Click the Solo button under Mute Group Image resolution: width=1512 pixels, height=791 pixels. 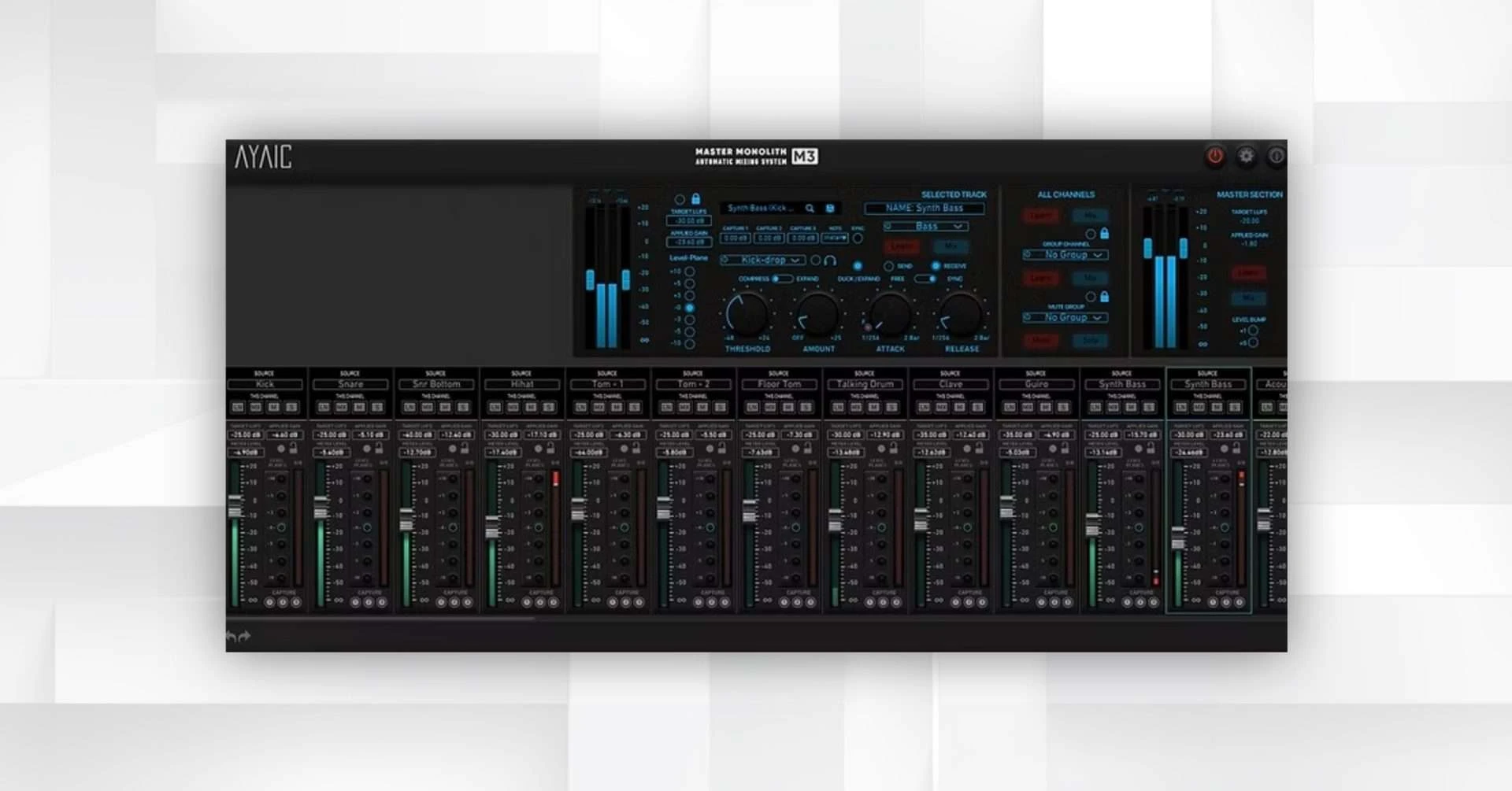(x=1091, y=341)
